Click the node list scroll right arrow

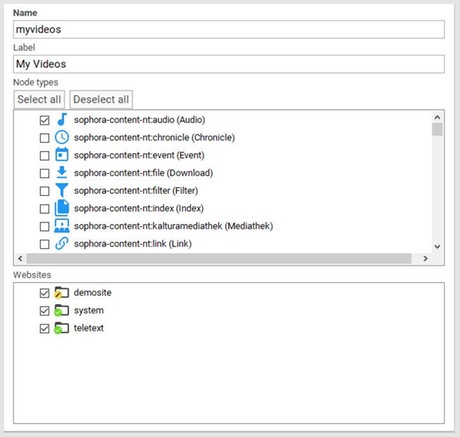425,258
